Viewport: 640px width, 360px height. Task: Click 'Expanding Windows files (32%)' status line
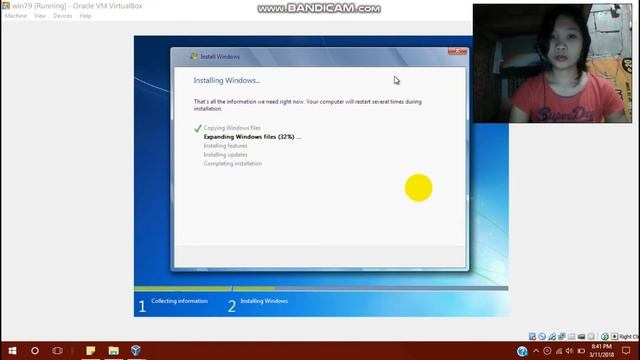[x=252, y=137]
